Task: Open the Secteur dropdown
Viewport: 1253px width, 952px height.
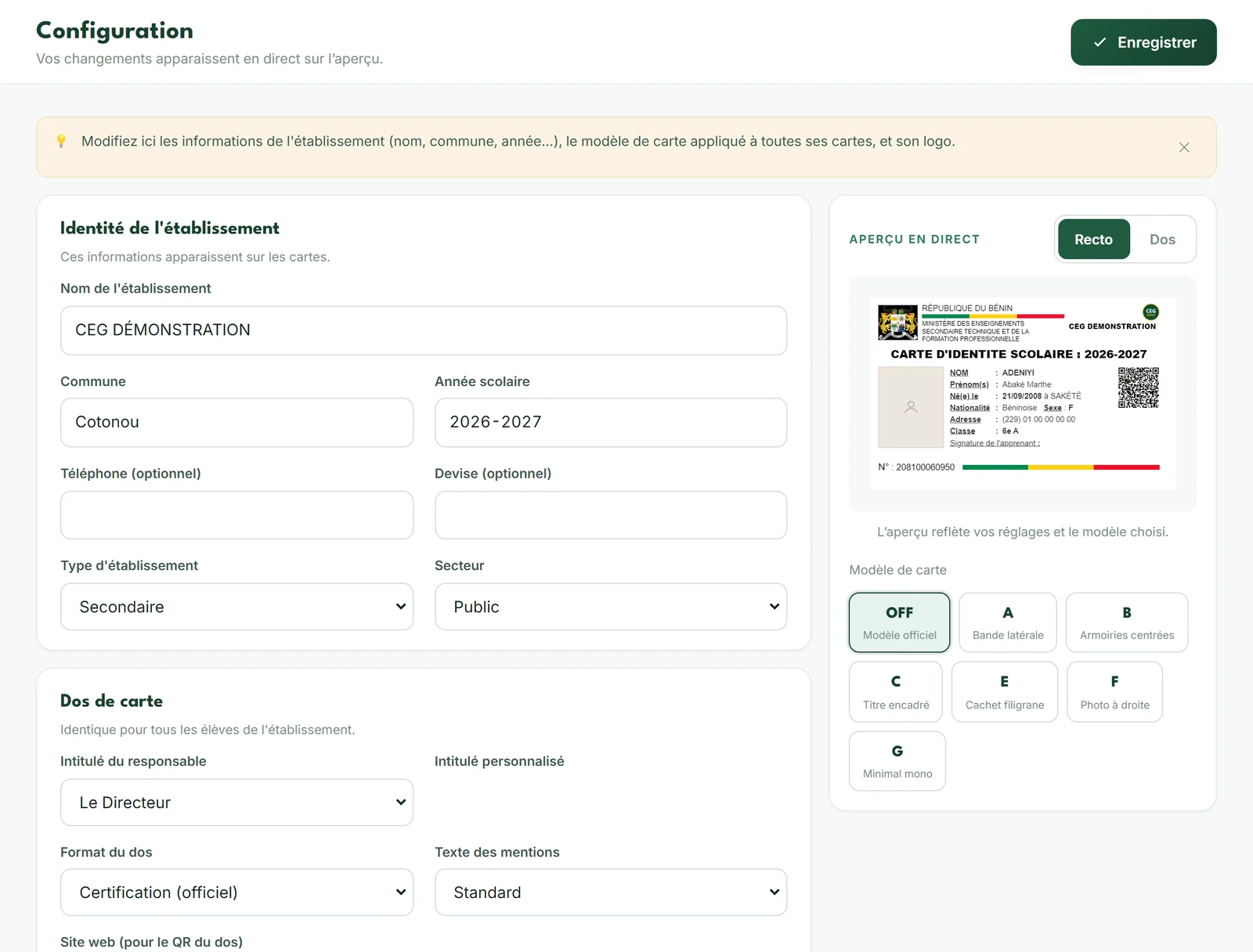Action: pyautogui.click(x=611, y=607)
